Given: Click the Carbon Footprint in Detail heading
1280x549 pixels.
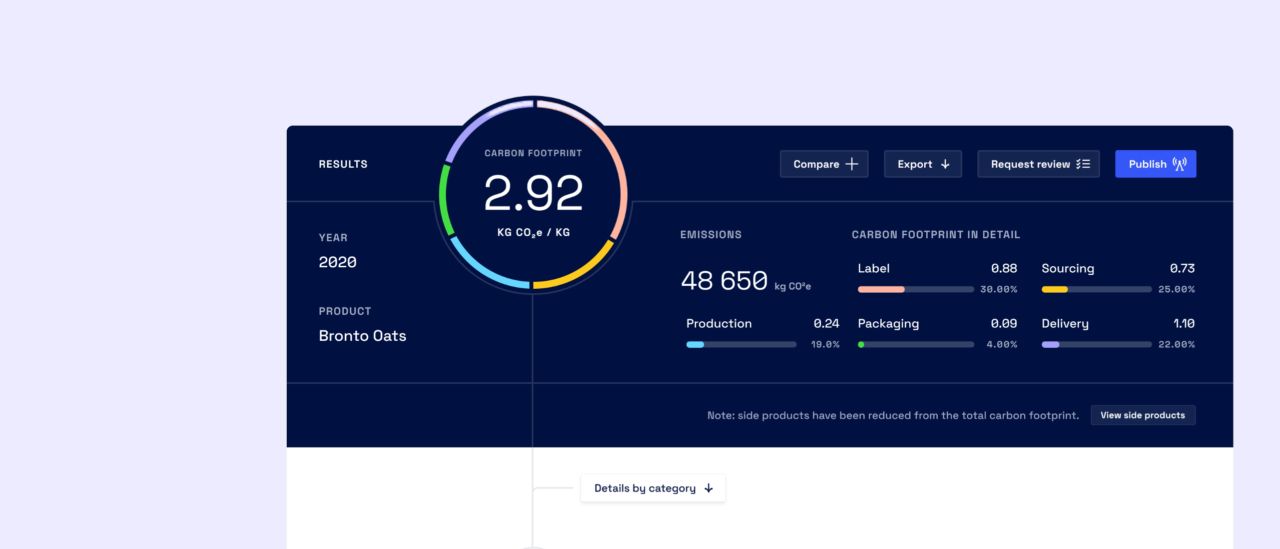Looking at the screenshot, I should (935, 235).
